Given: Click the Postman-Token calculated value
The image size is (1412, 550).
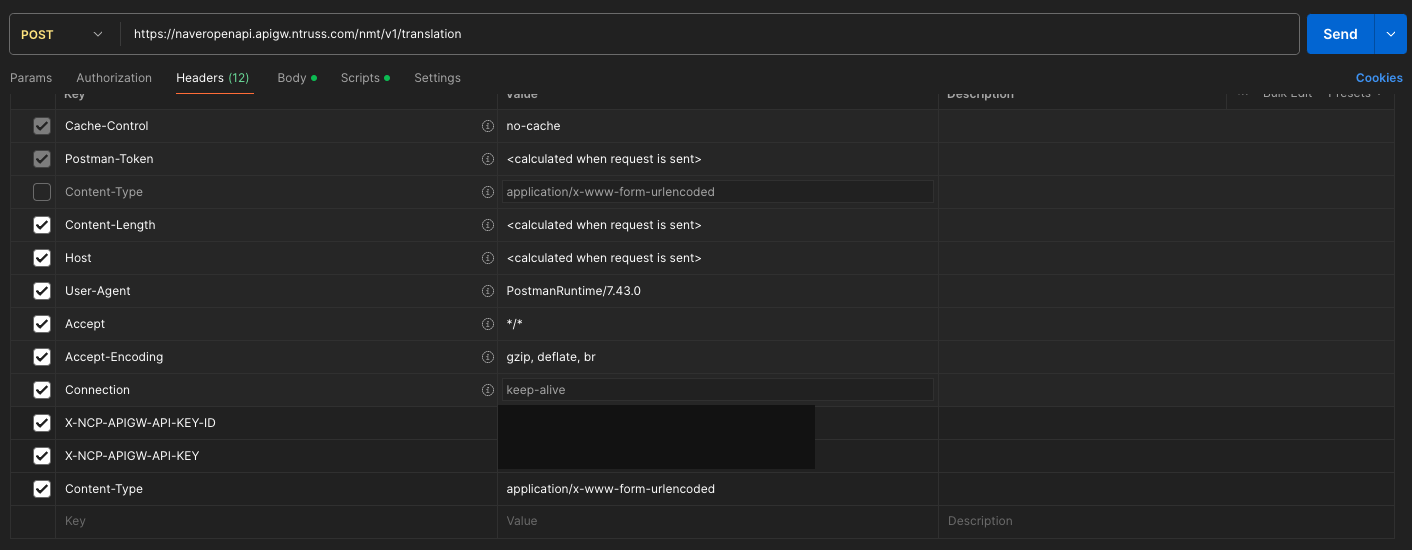Looking at the screenshot, I should click(x=604, y=159).
